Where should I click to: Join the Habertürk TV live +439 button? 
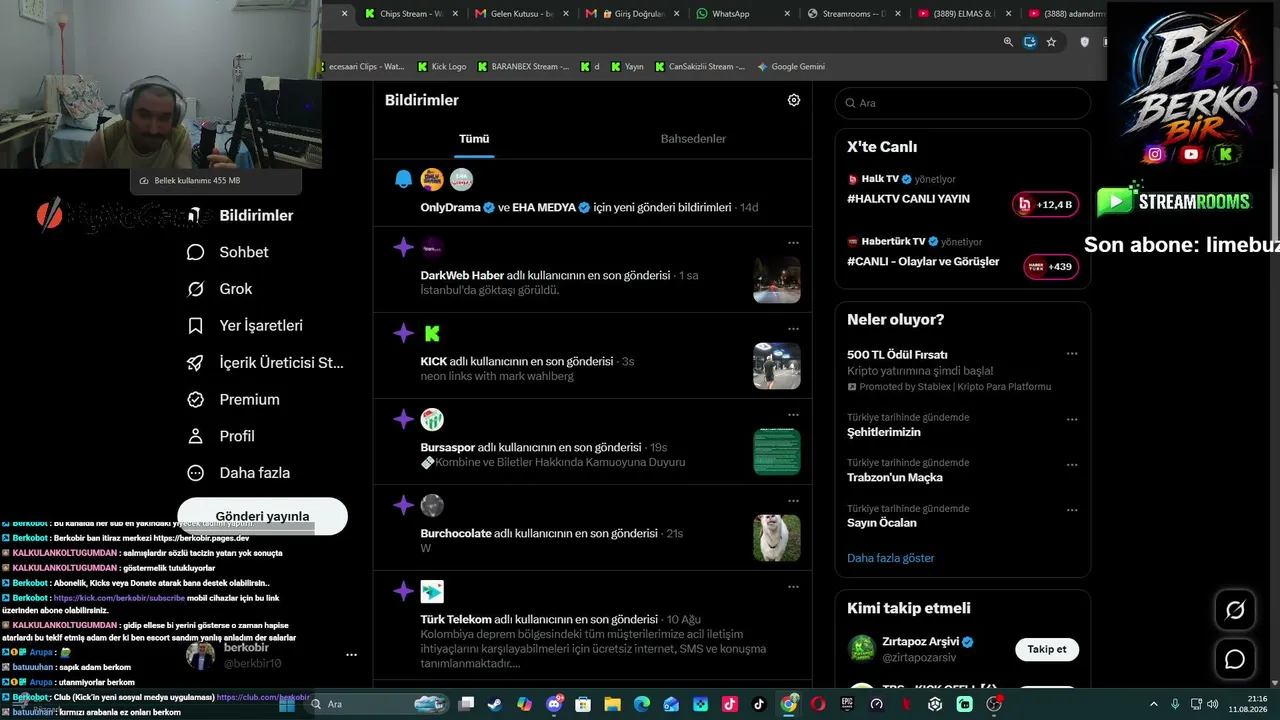coord(1051,267)
